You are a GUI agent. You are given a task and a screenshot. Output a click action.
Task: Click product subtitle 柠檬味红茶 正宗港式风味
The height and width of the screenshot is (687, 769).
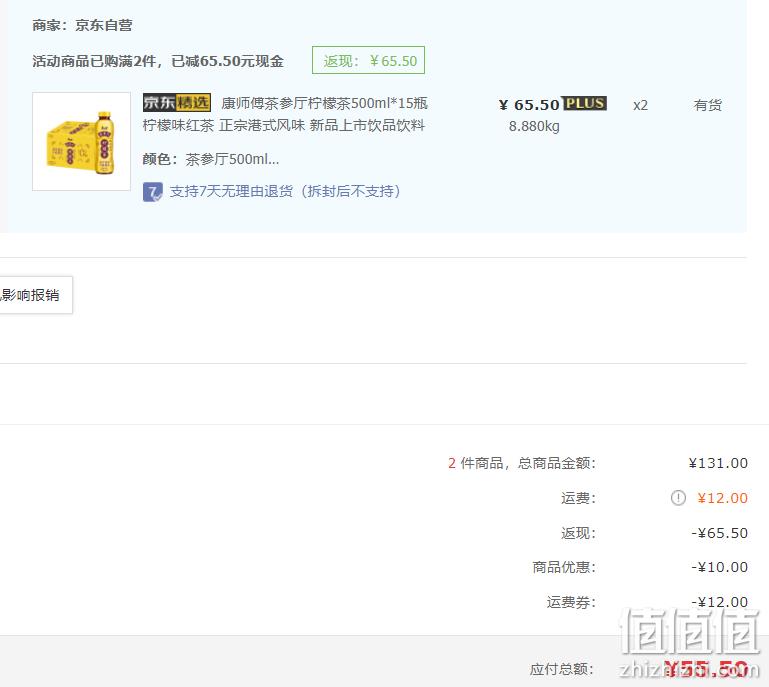tap(284, 126)
